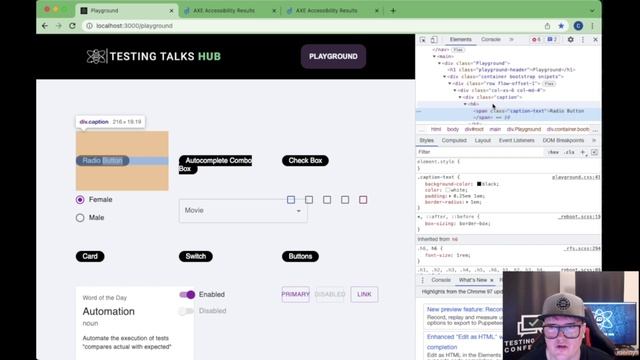This screenshot has width=640, height=360.
Task: Go back using the browser back arrow
Action: click(45, 26)
